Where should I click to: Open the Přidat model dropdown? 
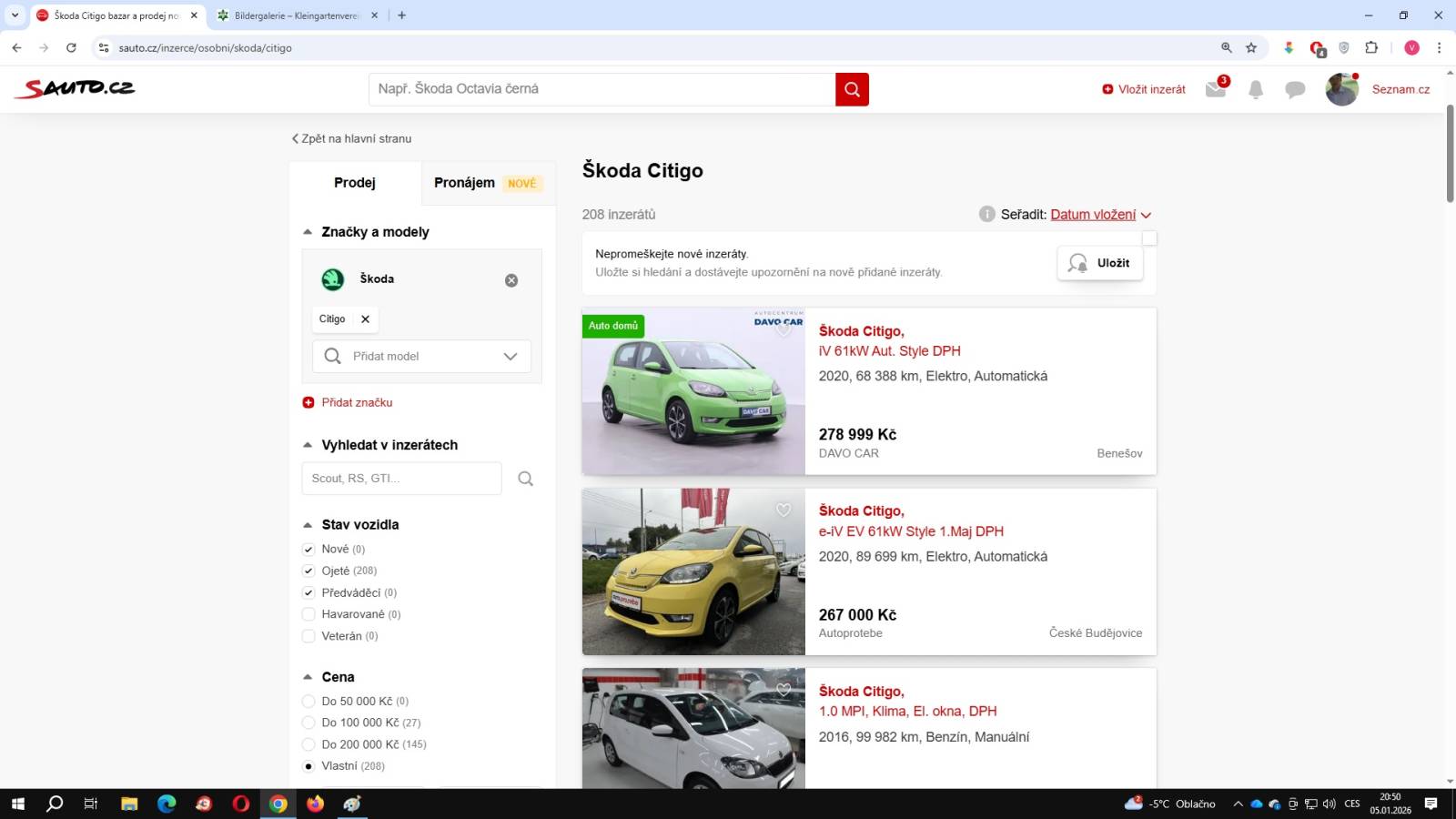[421, 357]
